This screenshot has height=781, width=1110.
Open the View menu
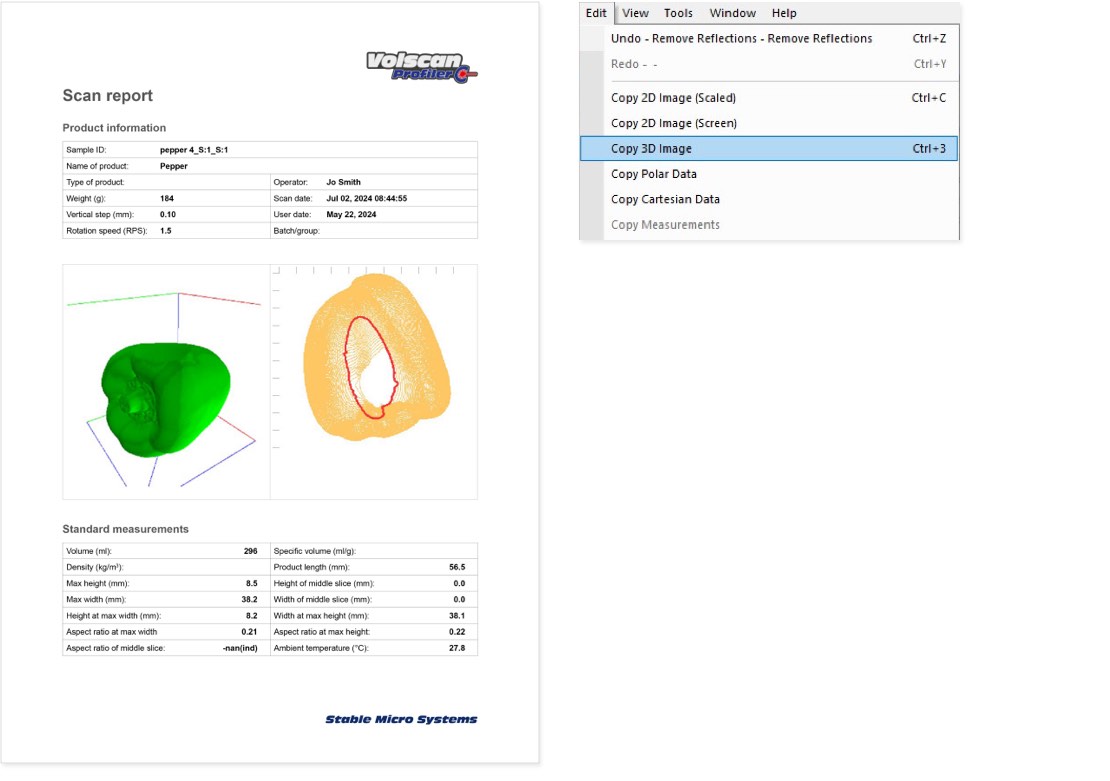click(635, 13)
